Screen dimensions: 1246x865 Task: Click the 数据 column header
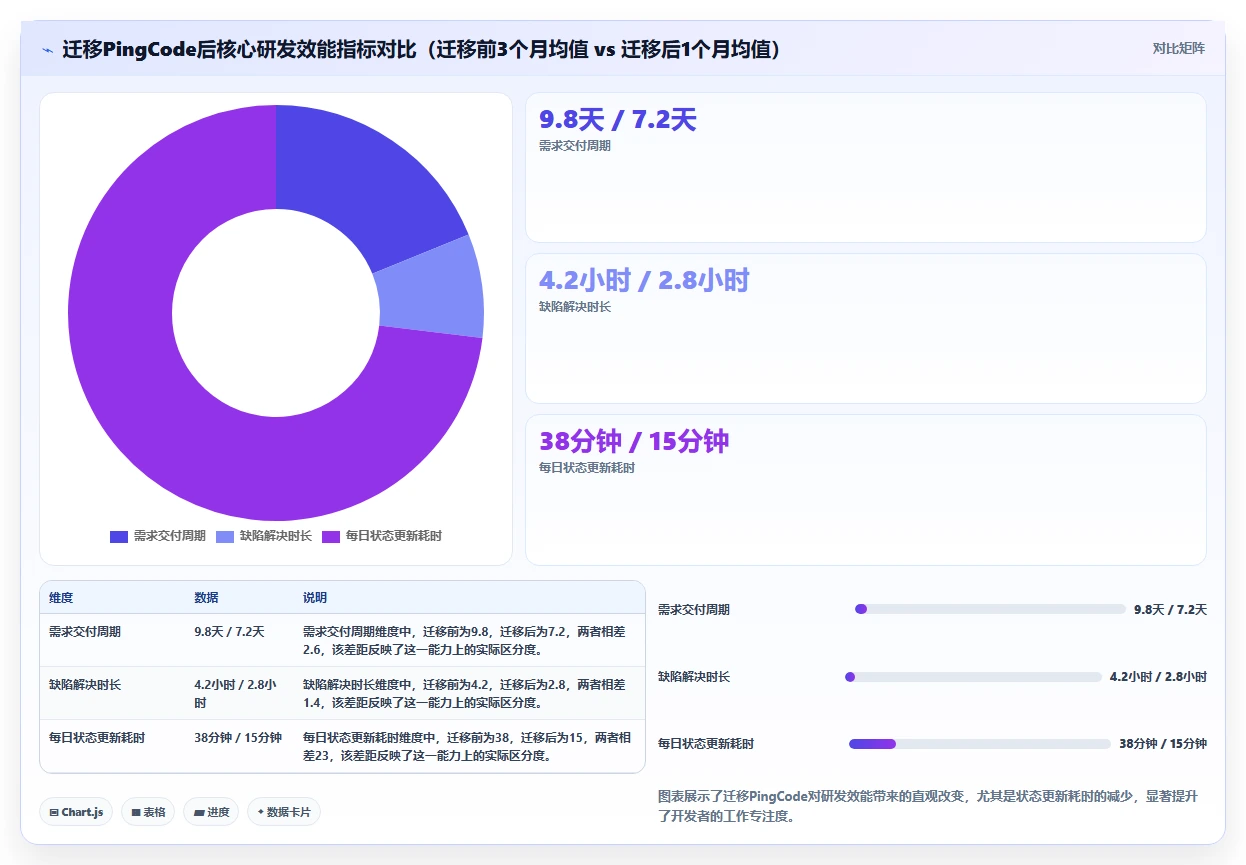[206, 598]
